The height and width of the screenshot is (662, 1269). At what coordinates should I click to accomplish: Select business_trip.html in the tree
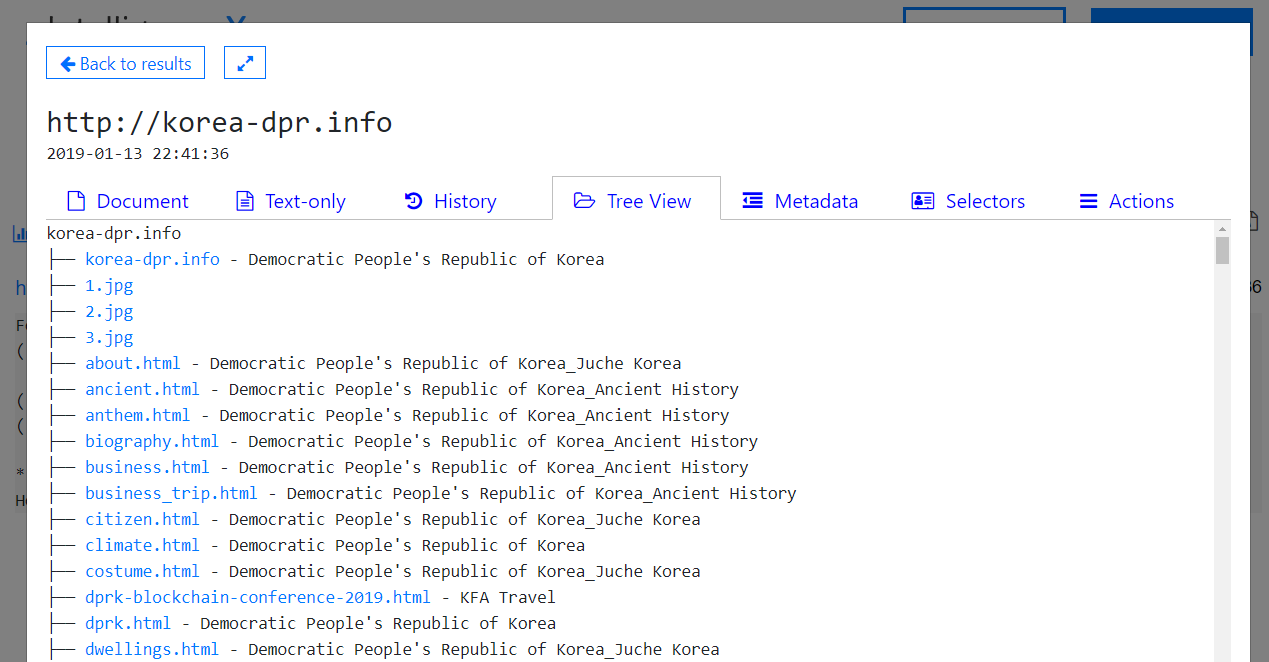click(x=171, y=493)
